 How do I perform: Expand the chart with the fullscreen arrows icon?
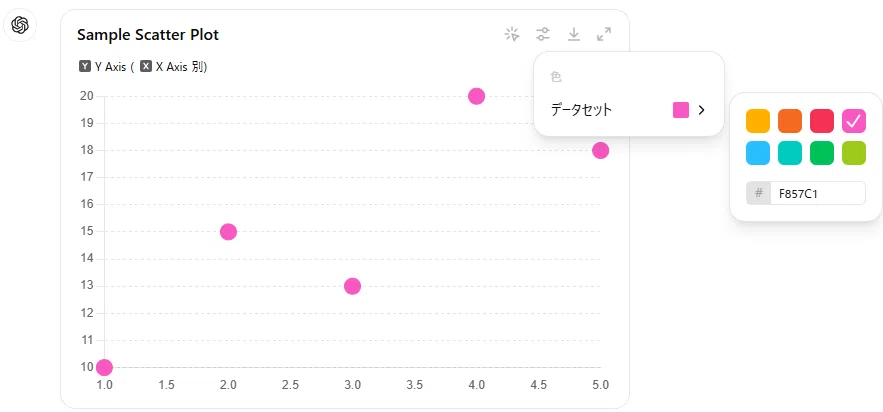click(x=604, y=34)
